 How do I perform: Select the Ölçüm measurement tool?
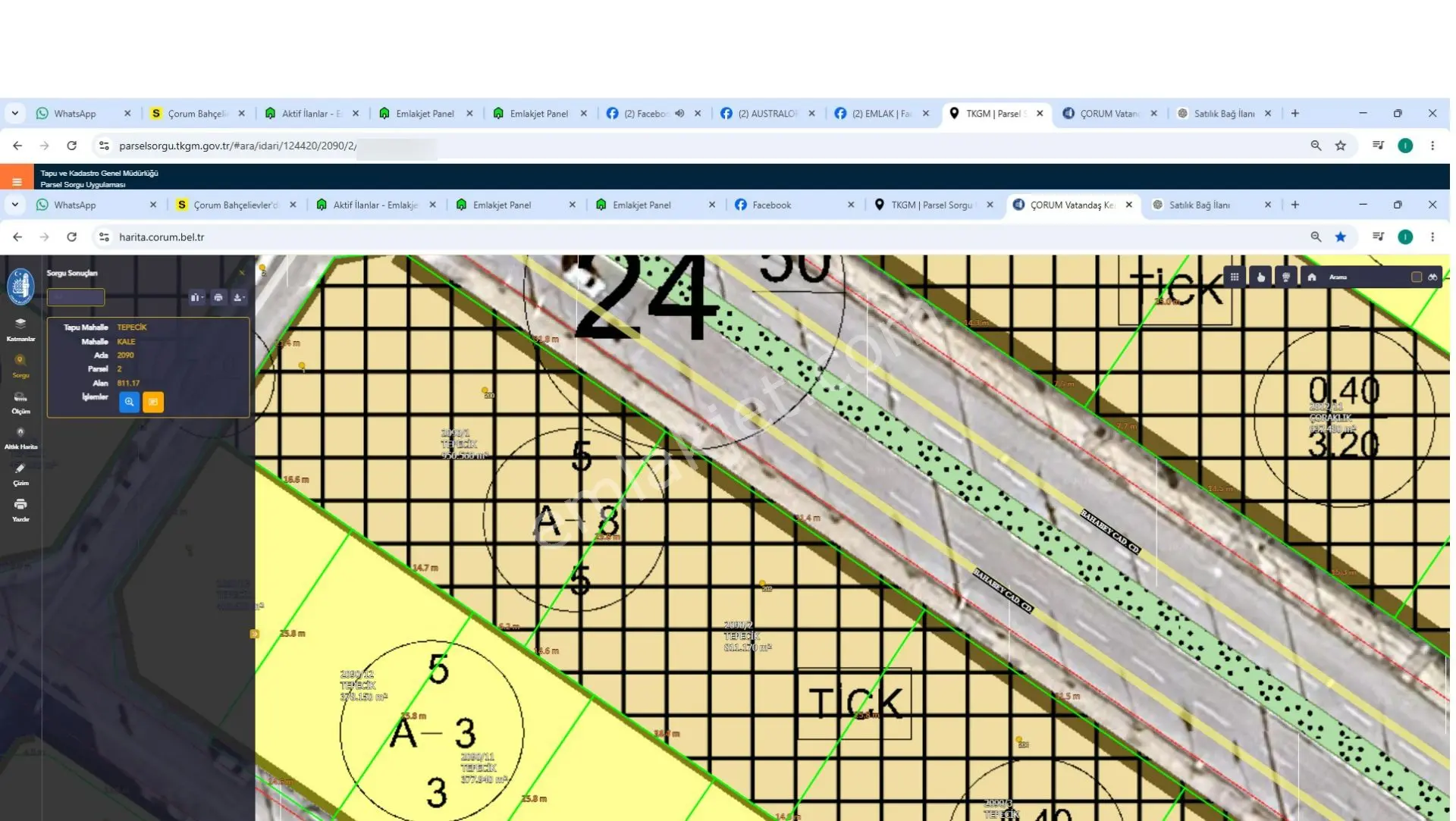tap(20, 403)
